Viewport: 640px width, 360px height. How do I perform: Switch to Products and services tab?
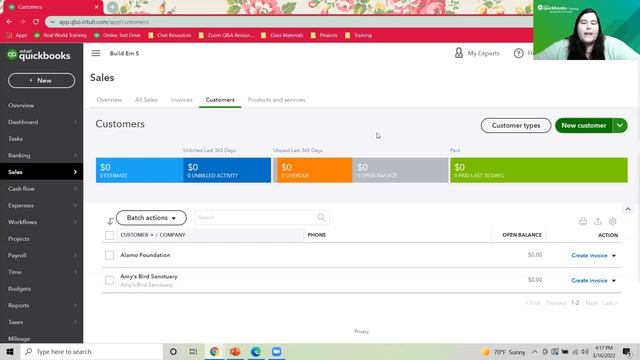click(276, 100)
